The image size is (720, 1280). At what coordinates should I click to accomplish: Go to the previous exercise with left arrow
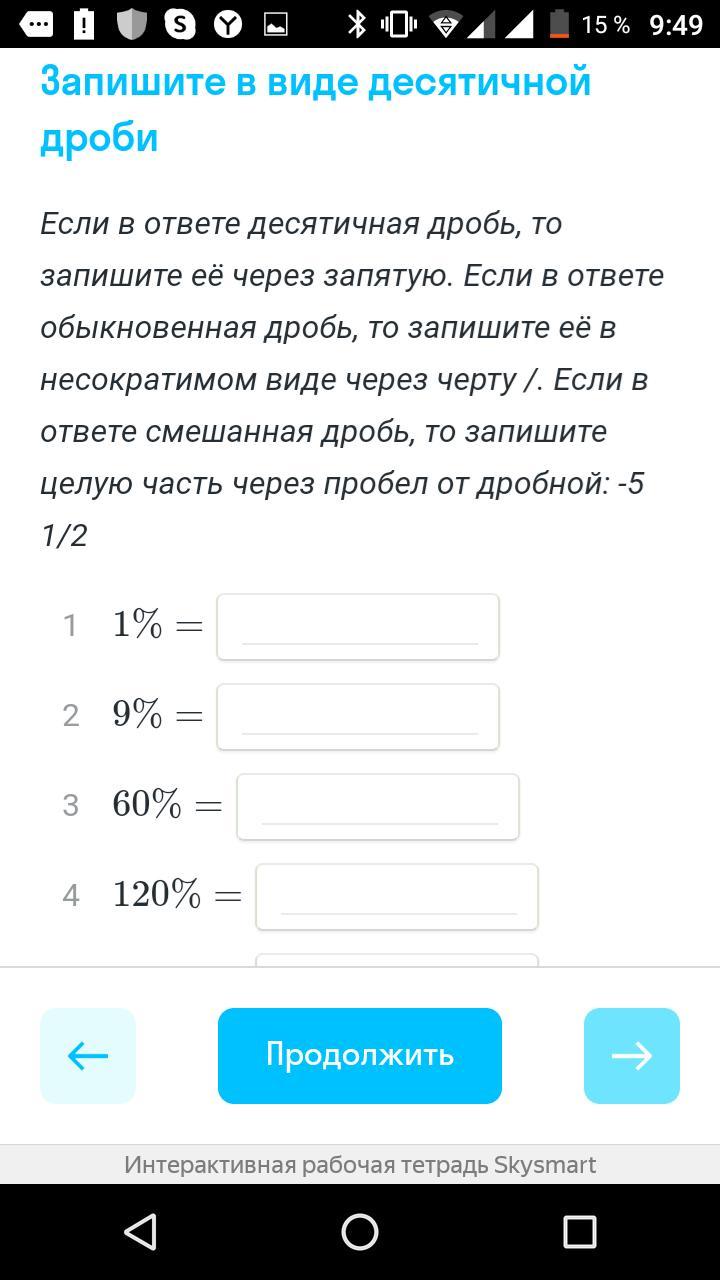click(88, 1056)
